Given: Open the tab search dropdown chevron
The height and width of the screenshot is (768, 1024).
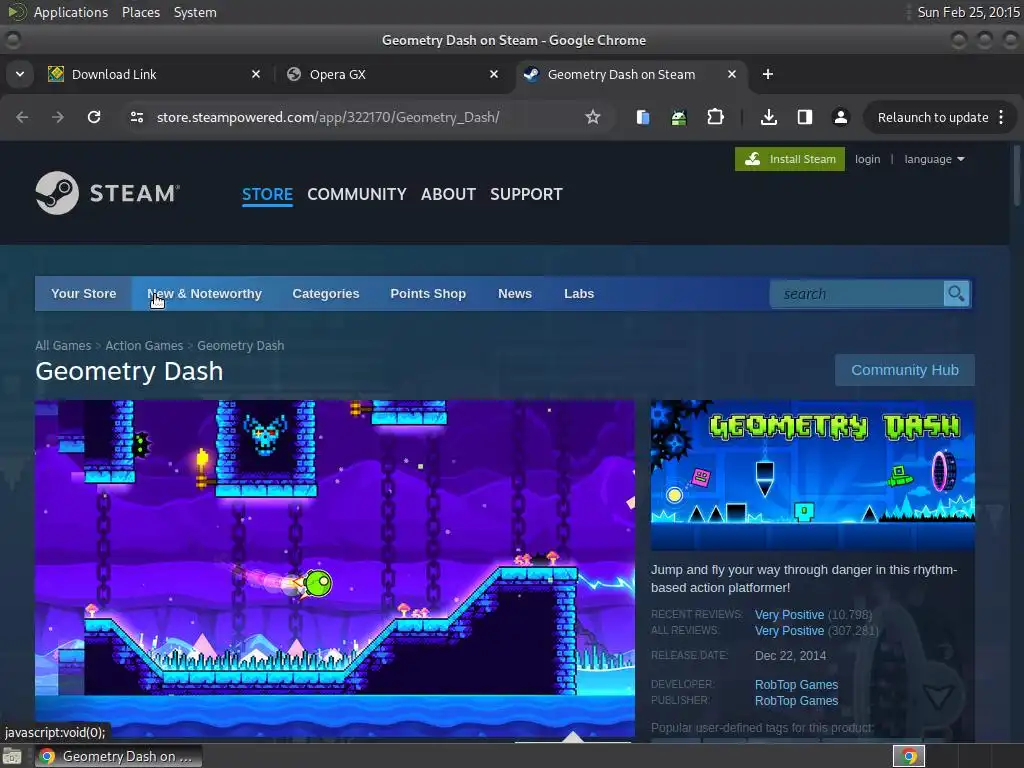Looking at the screenshot, I should [x=20, y=74].
